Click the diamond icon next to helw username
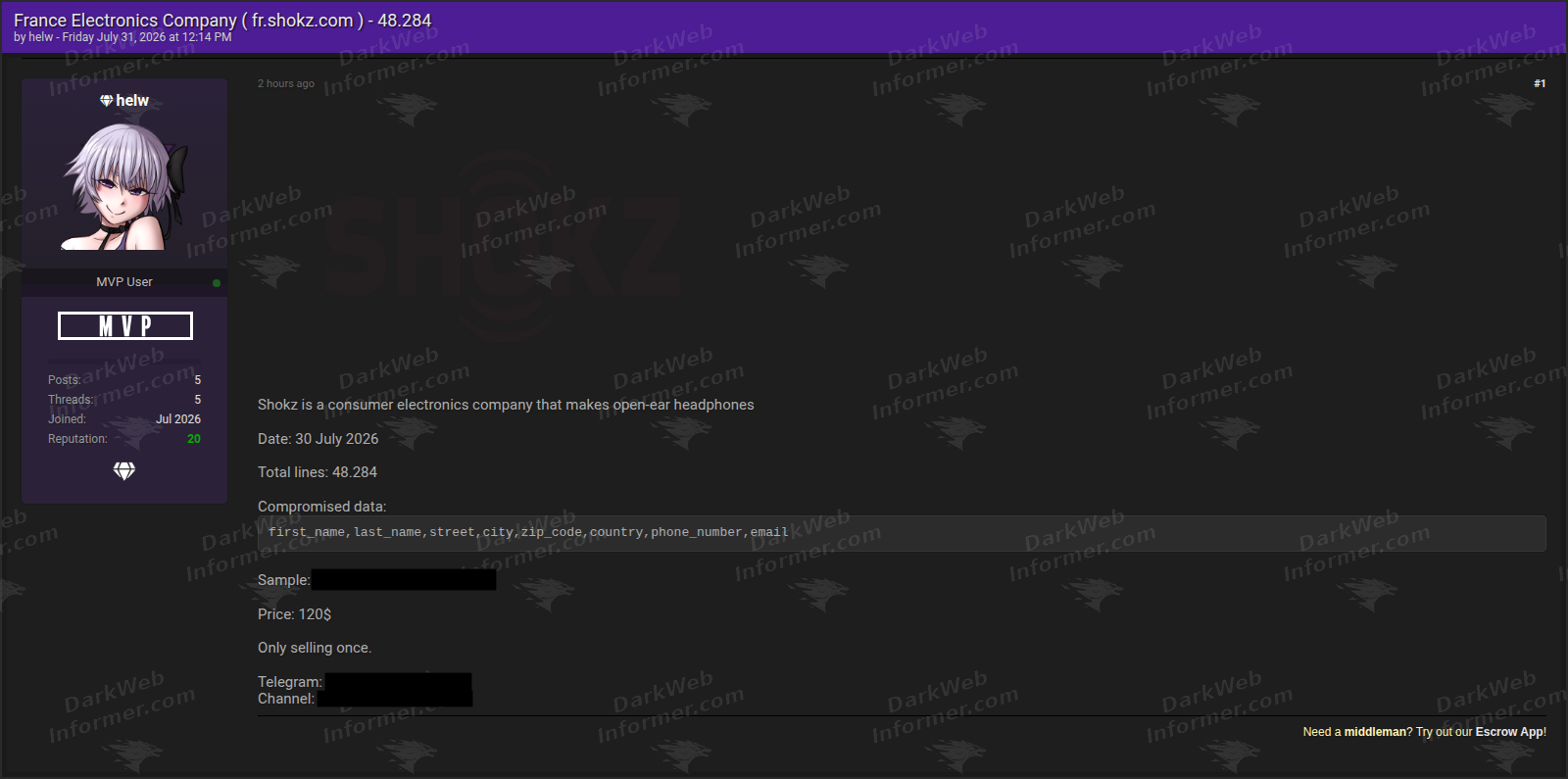Screen dimensions: 1568x779 pyautogui.click(x=106, y=100)
